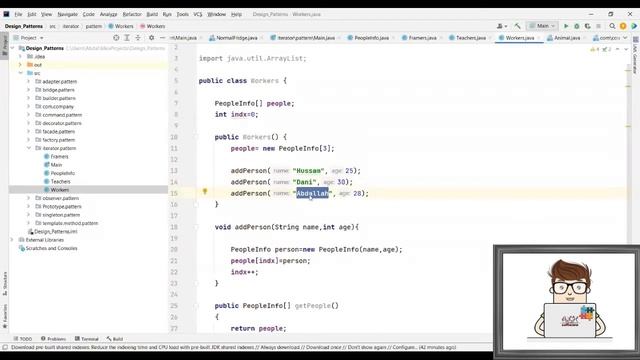
Task: Open the Structure vertical side tab
Action: coord(4,284)
